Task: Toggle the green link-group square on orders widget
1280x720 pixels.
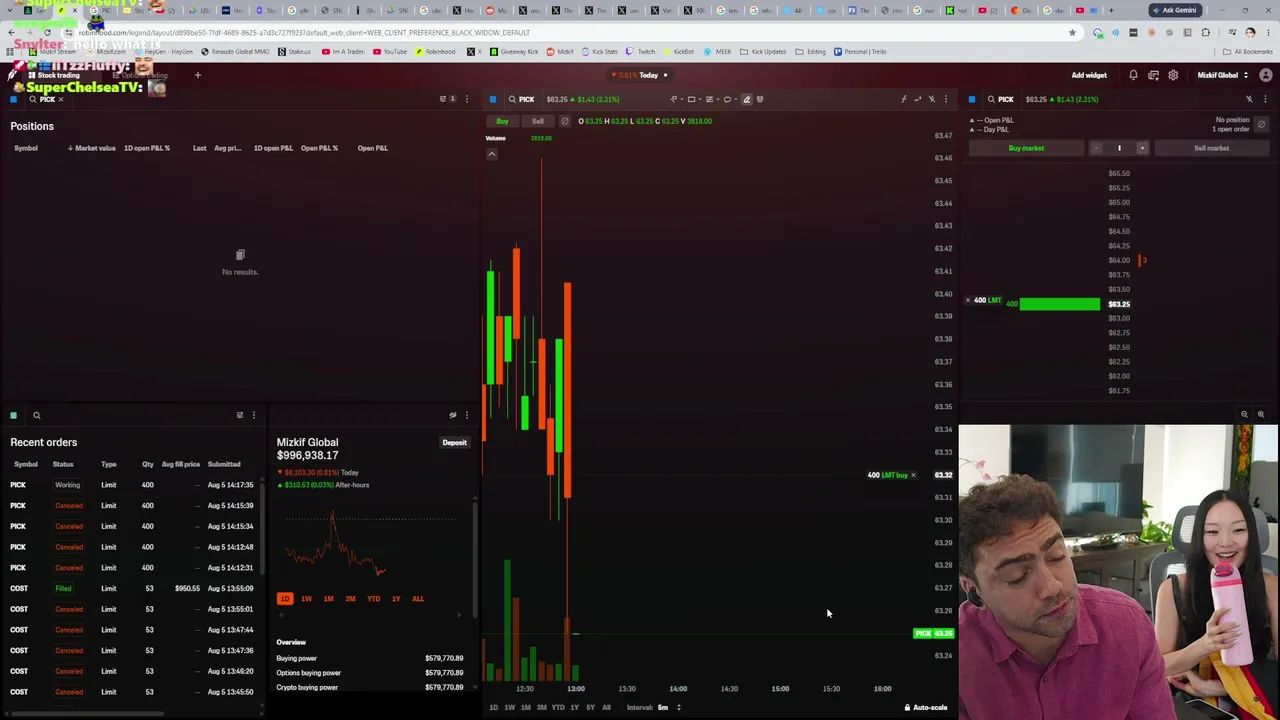Action: point(14,415)
